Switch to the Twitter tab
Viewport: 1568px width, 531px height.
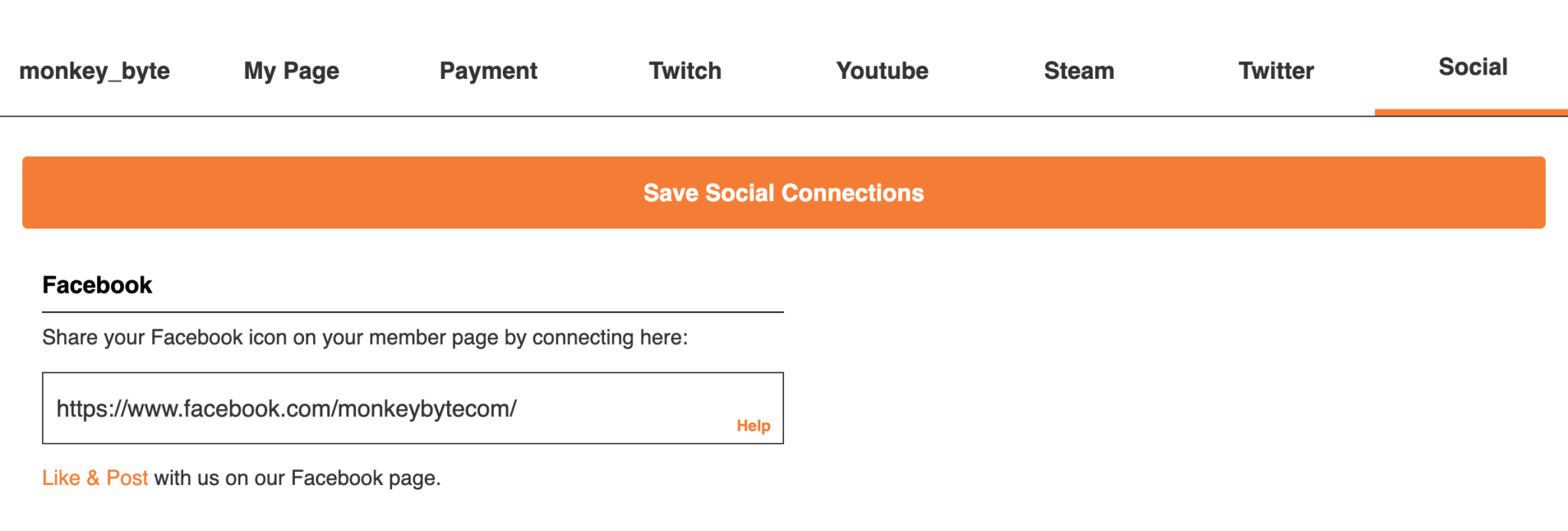tap(1276, 70)
